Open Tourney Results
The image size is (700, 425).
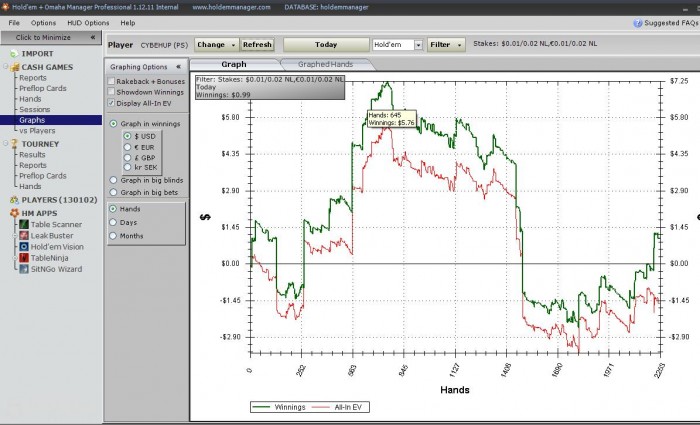(32, 154)
